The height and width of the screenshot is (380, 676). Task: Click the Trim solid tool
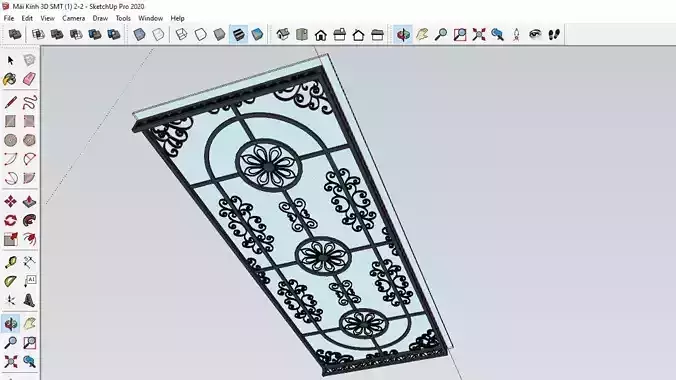(x=95, y=34)
